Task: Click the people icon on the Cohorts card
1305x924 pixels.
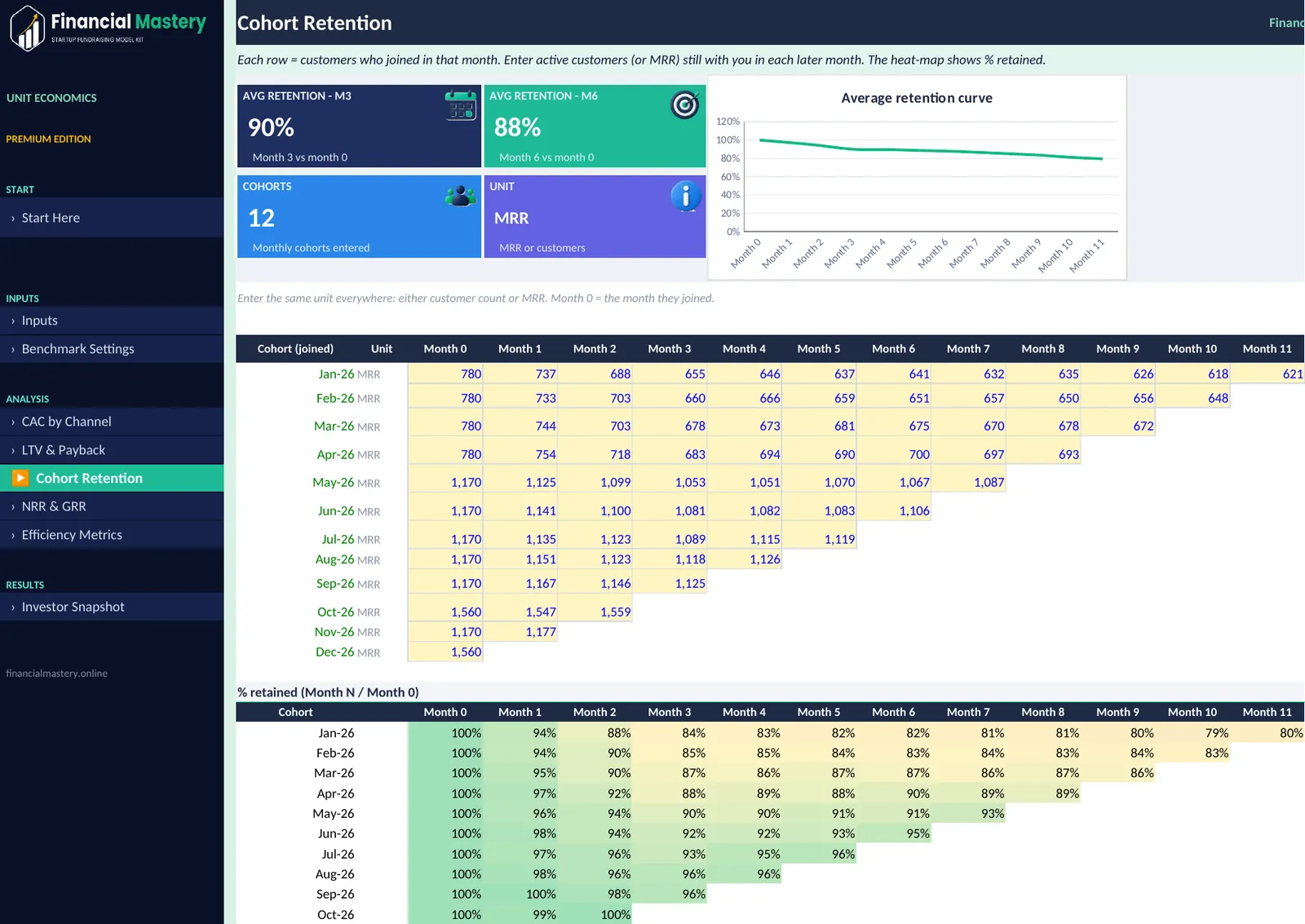Action: tap(461, 196)
